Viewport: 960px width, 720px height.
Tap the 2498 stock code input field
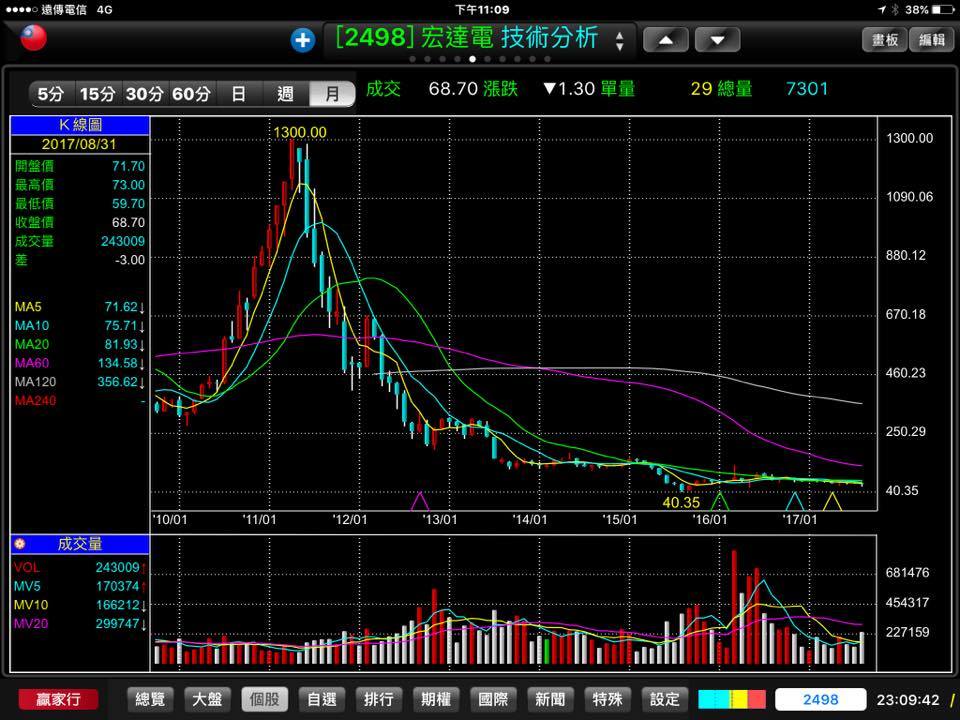820,699
